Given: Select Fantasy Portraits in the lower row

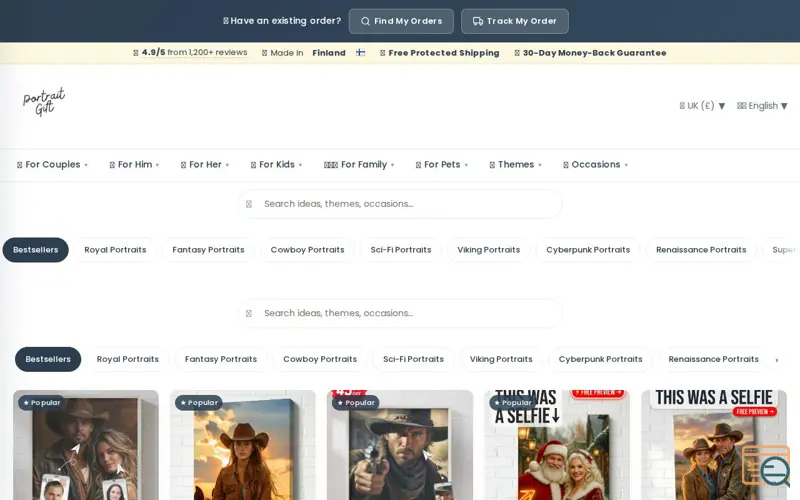Looking at the screenshot, I should coord(221,359).
